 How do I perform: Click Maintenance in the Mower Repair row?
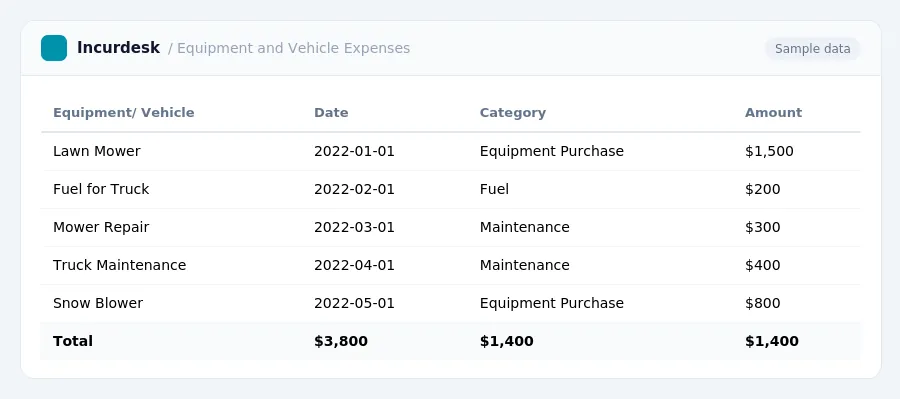pyautogui.click(x=525, y=227)
